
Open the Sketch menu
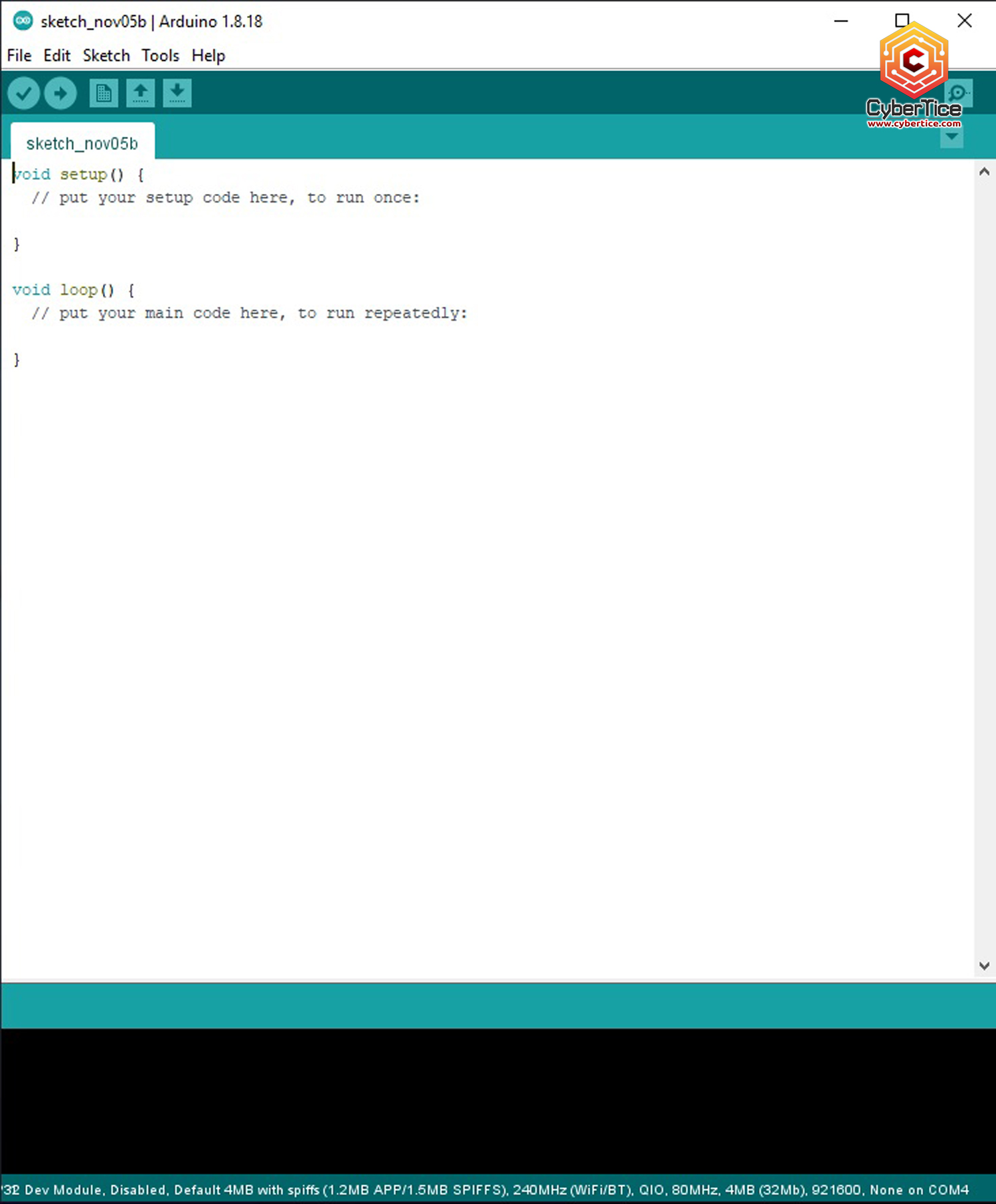point(106,56)
